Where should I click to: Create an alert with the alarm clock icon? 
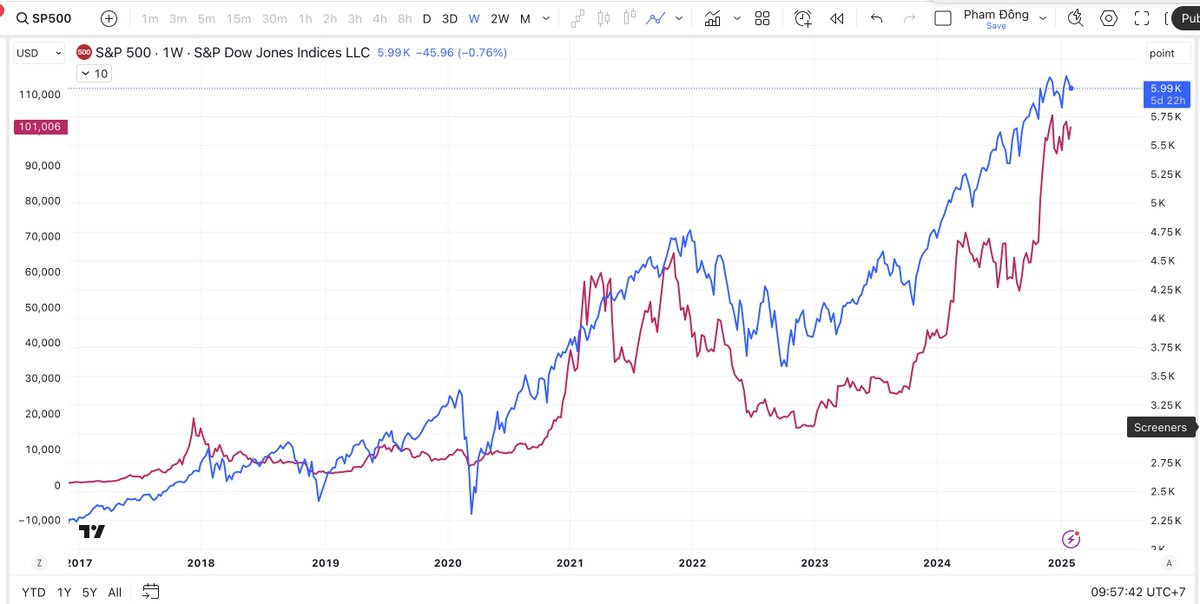pyautogui.click(x=803, y=18)
